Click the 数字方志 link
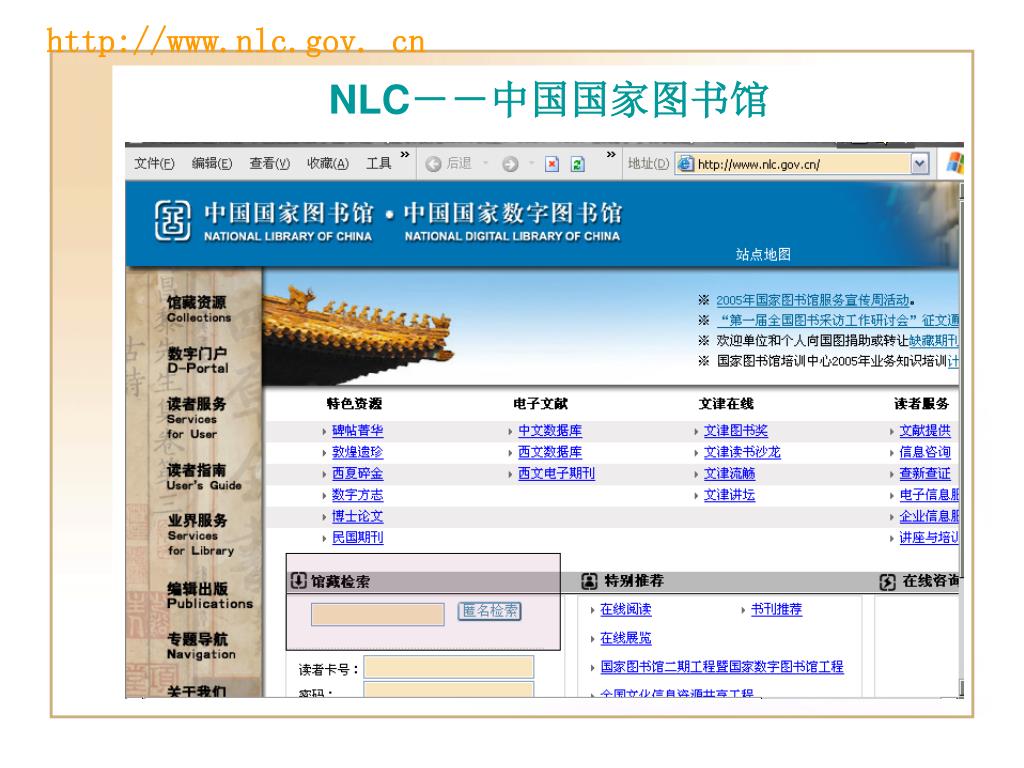Screen dimensions: 1024x768 (357, 495)
